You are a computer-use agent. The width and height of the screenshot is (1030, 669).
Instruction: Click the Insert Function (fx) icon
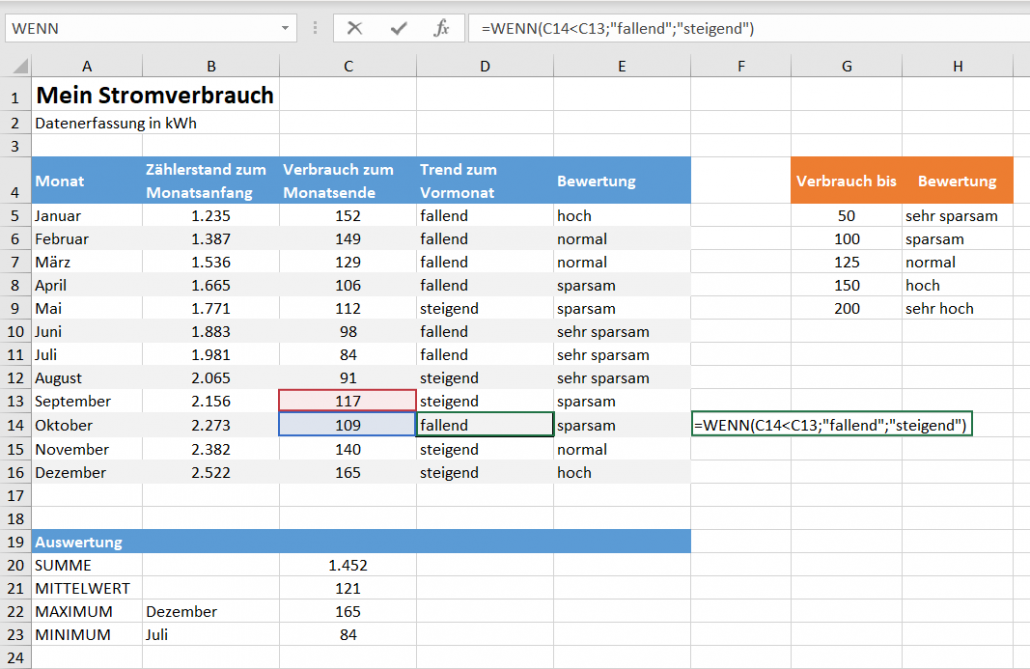click(x=441, y=28)
